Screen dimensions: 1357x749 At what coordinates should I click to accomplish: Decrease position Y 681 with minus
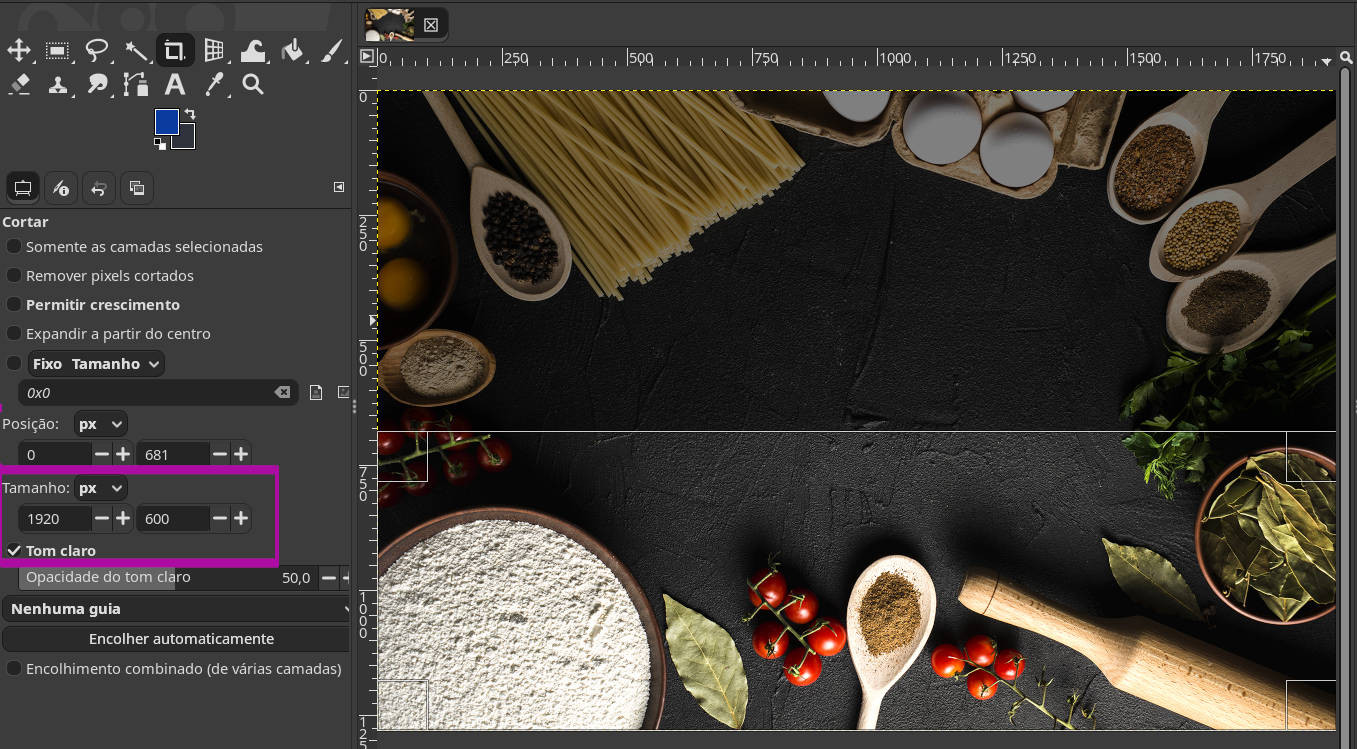(x=221, y=454)
